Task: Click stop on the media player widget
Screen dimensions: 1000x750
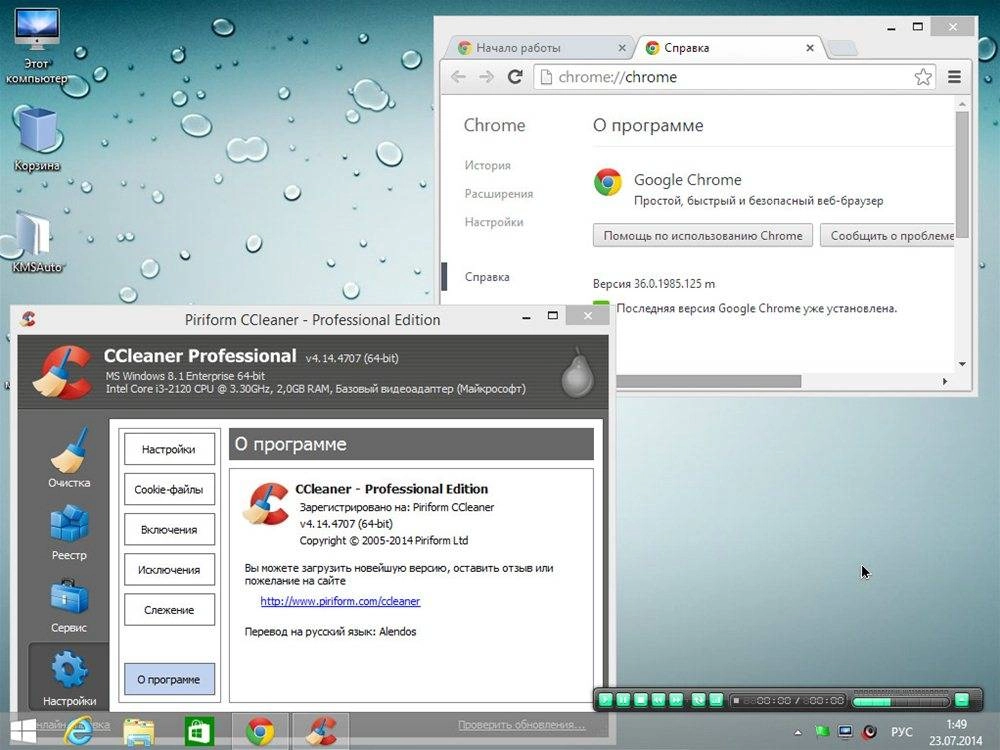Action: [641, 700]
